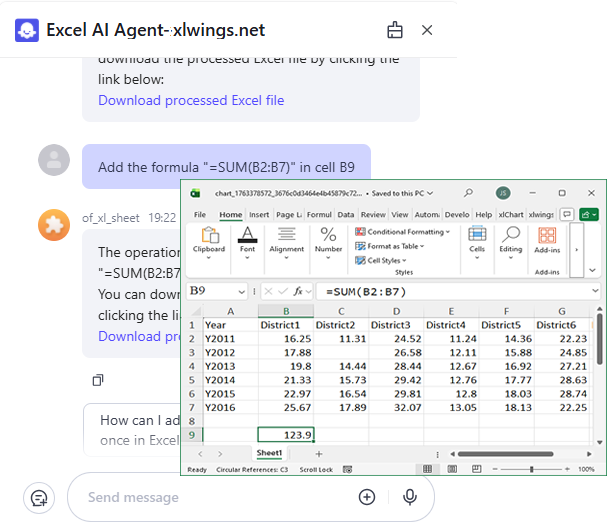This screenshot has height=532, width=607.
Task: Select the Sheet1 tab
Action: [x=269, y=453]
